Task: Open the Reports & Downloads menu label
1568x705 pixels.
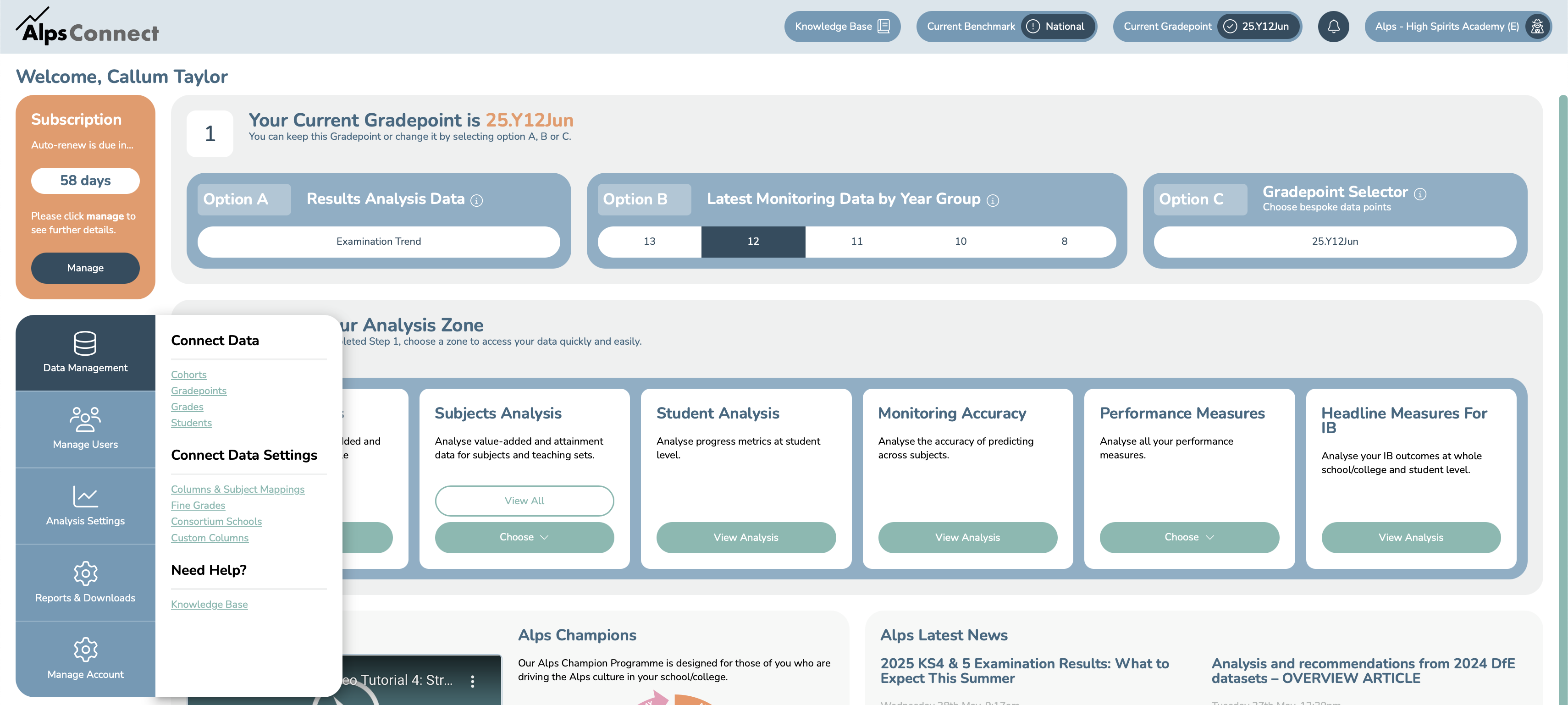Action: click(x=85, y=598)
